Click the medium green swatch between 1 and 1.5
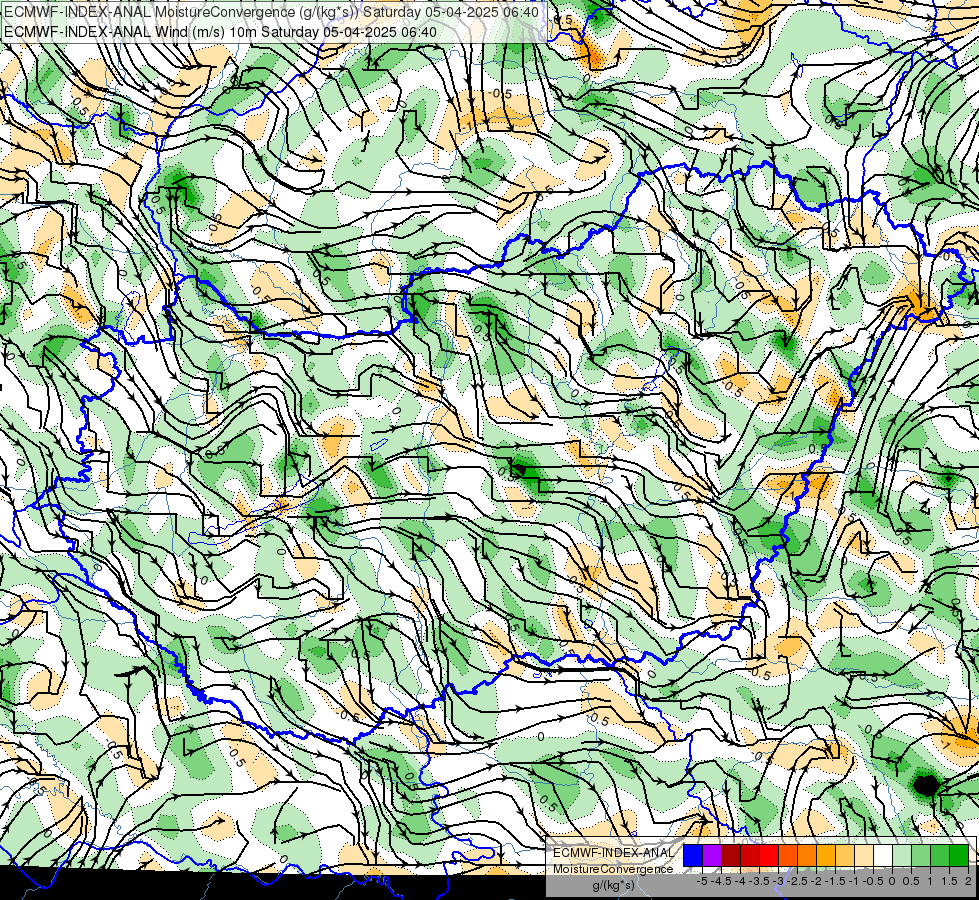Screen dimensions: 979x900 tap(940, 856)
